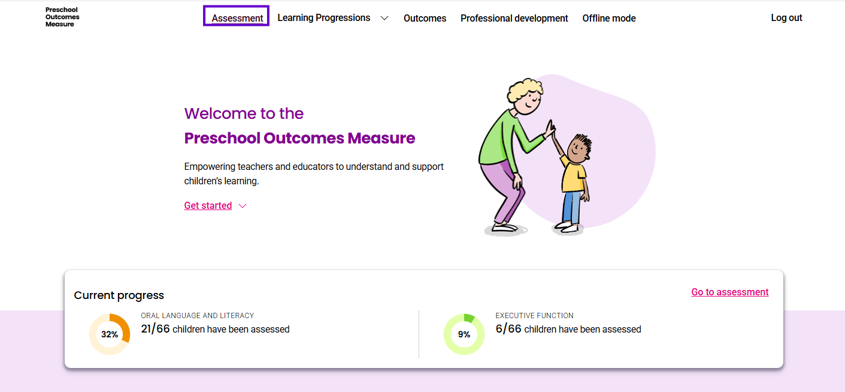This screenshot has width=845, height=392.
Task: Open Professional development from top navigation
Action: [x=514, y=18]
